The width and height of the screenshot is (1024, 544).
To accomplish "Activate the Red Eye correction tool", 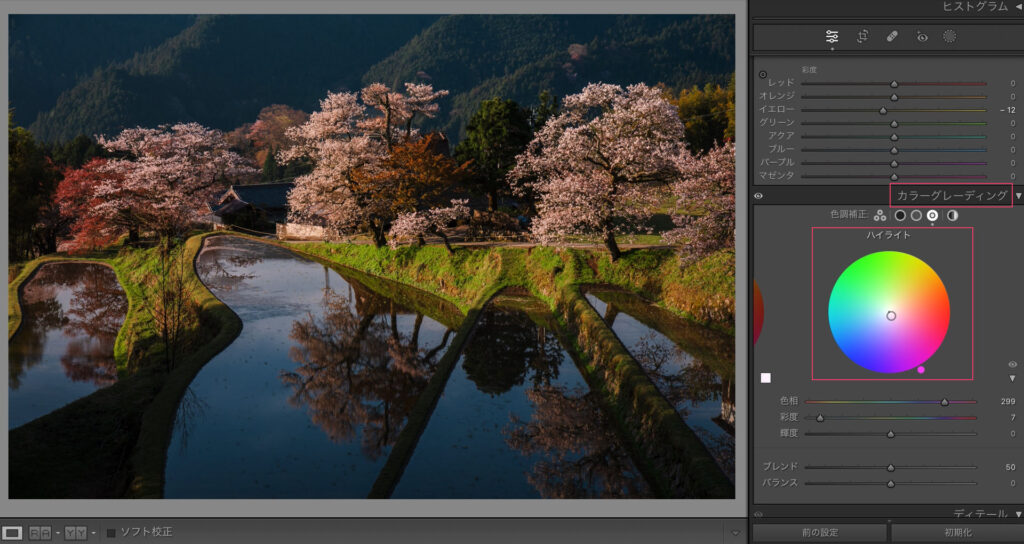I will [922, 37].
